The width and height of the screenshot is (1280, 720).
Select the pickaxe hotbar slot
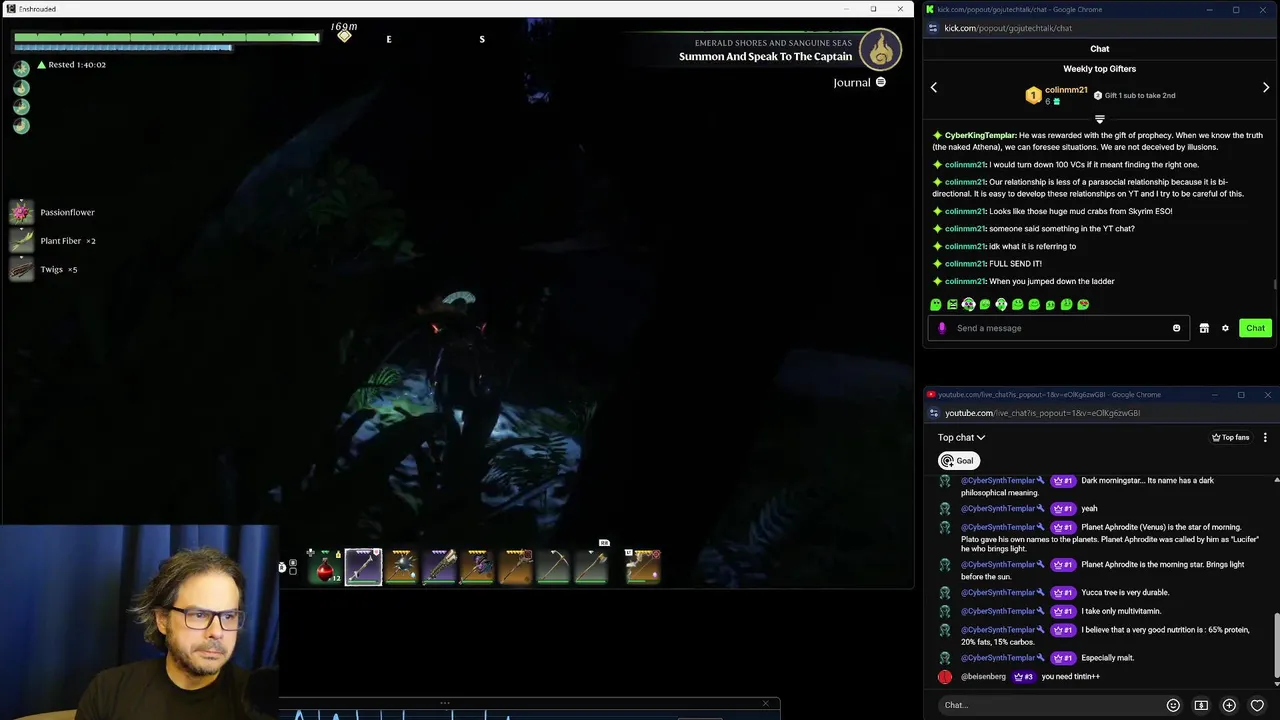[554, 567]
